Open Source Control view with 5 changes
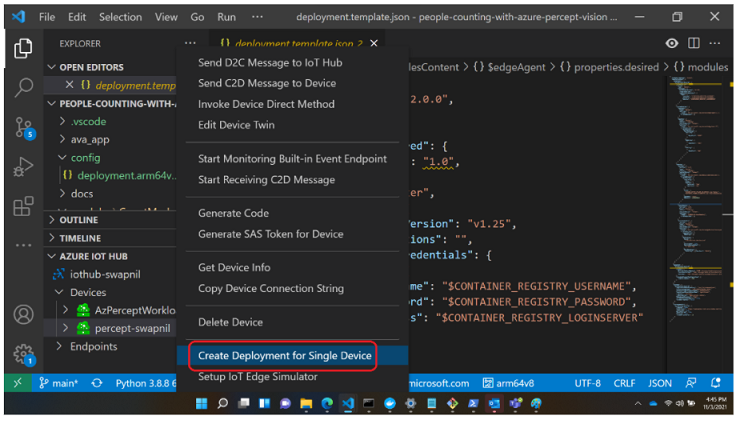Viewport: 740px width, 424px height. click(x=24, y=127)
